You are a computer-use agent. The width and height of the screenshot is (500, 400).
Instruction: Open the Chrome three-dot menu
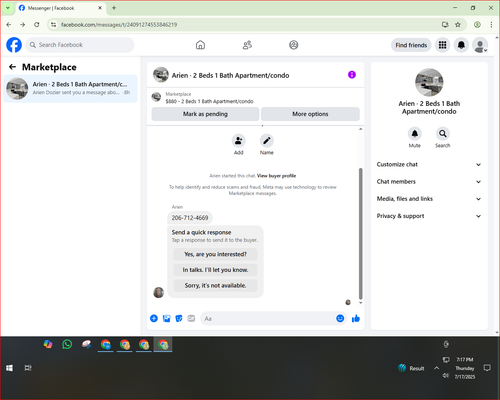click(x=491, y=24)
